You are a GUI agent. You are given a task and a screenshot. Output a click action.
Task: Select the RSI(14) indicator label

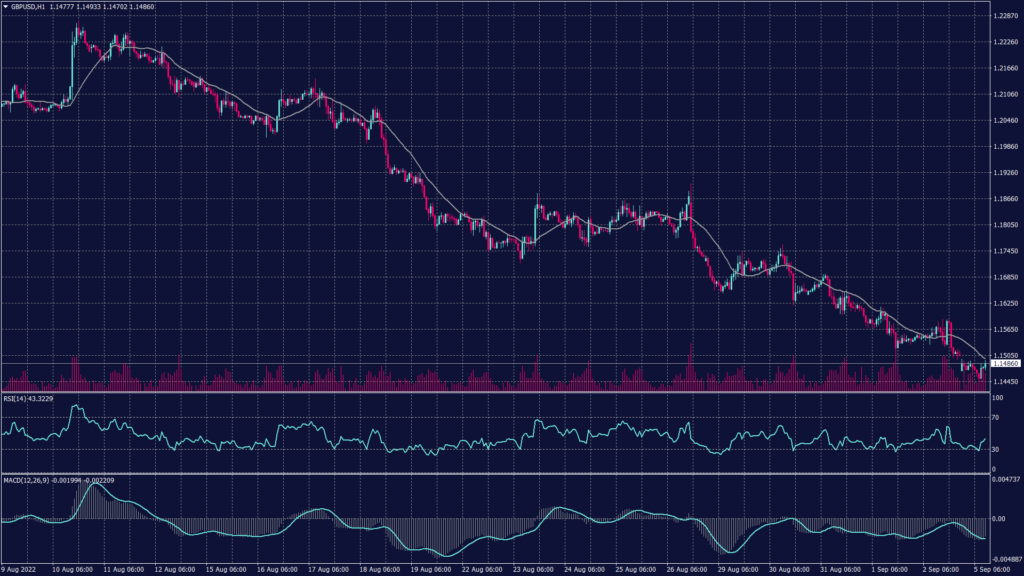pyautogui.click(x=17, y=398)
